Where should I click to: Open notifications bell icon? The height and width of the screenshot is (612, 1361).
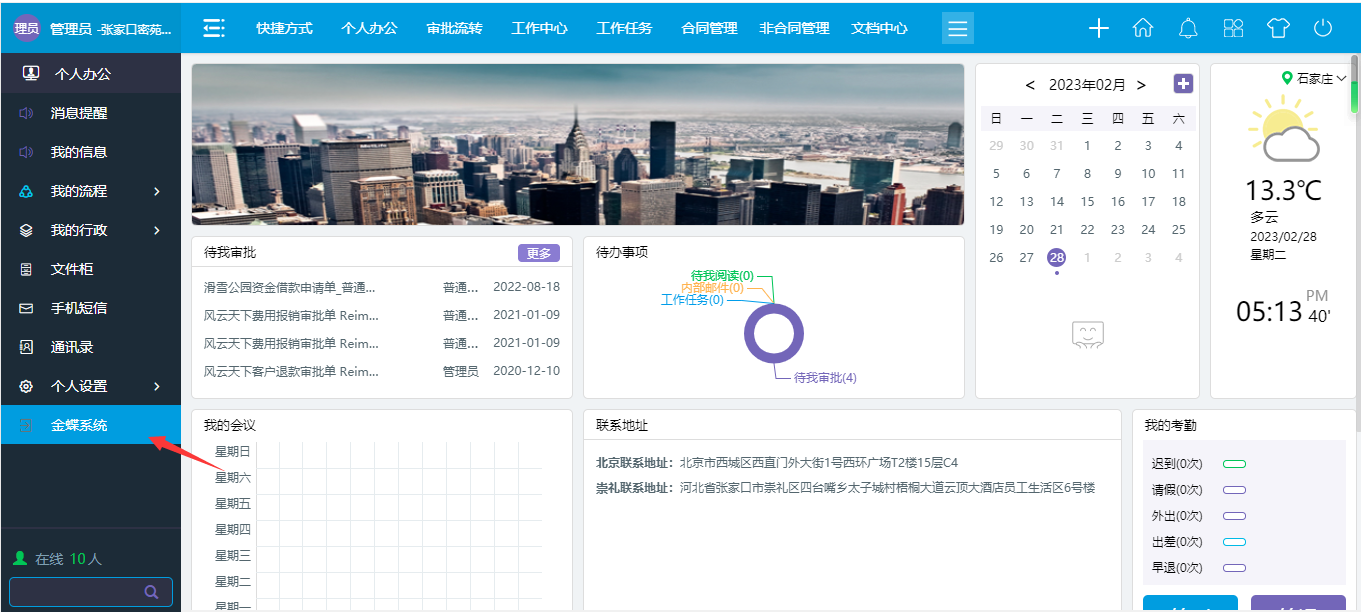point(1188,28)
